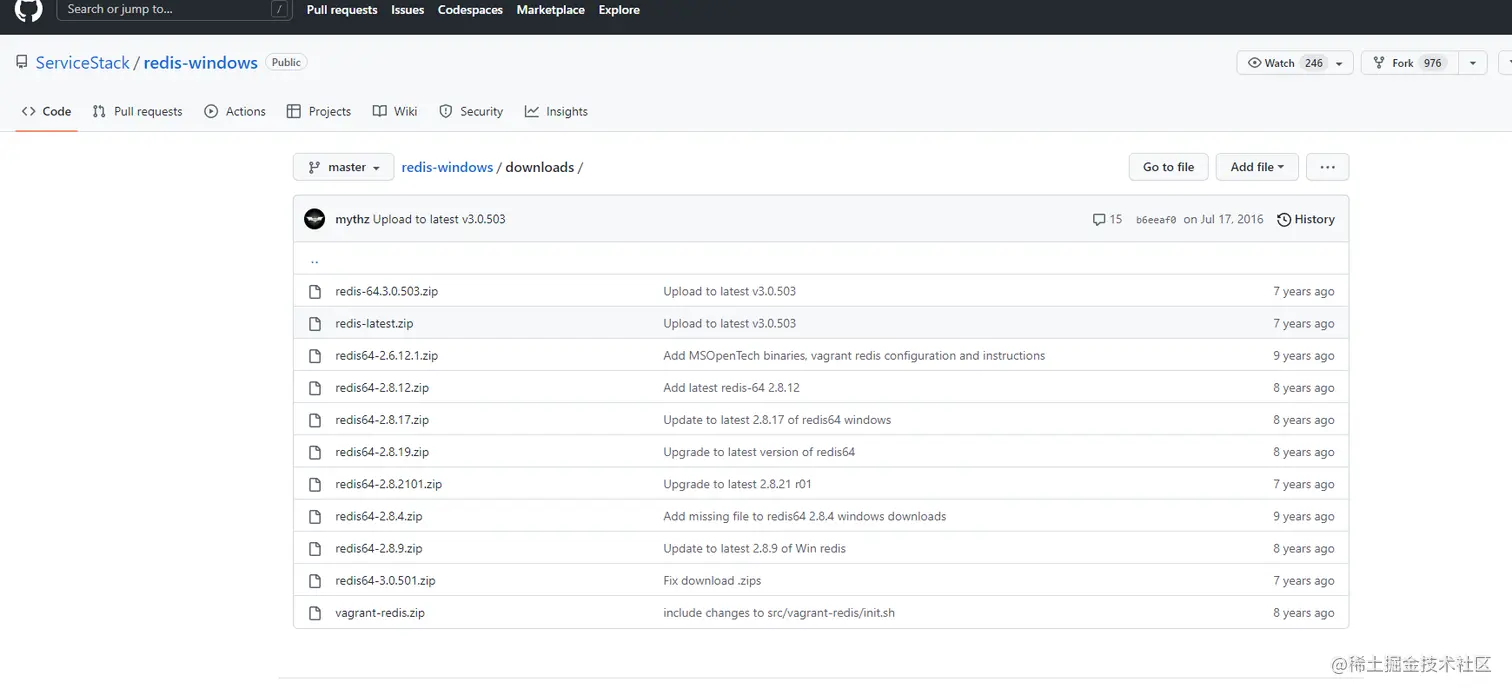Image resolution: width=1512 pixels, height=695 pixels.
Task: Click the 15 comments icon
Action: click(x=1107, y=219)
